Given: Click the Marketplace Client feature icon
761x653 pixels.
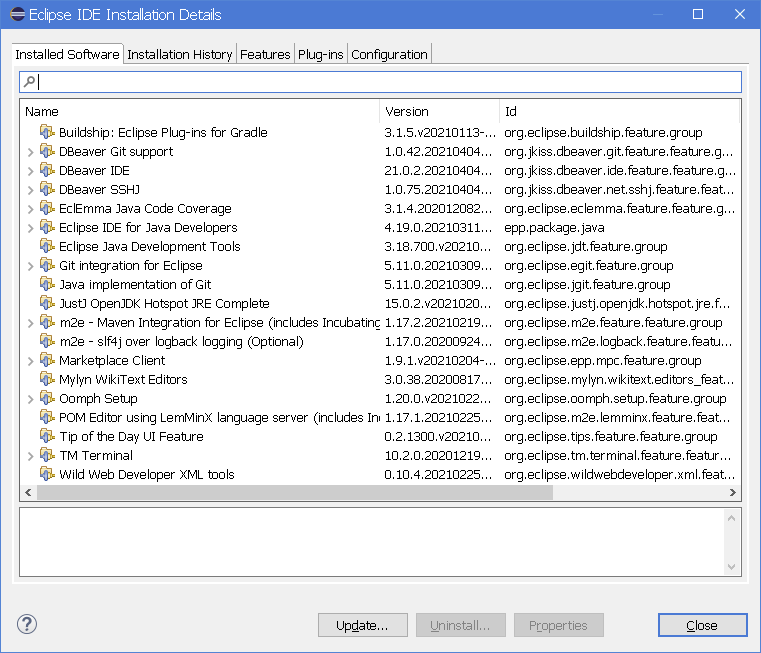Looking at the screenshot, I should tap(47, 360).
